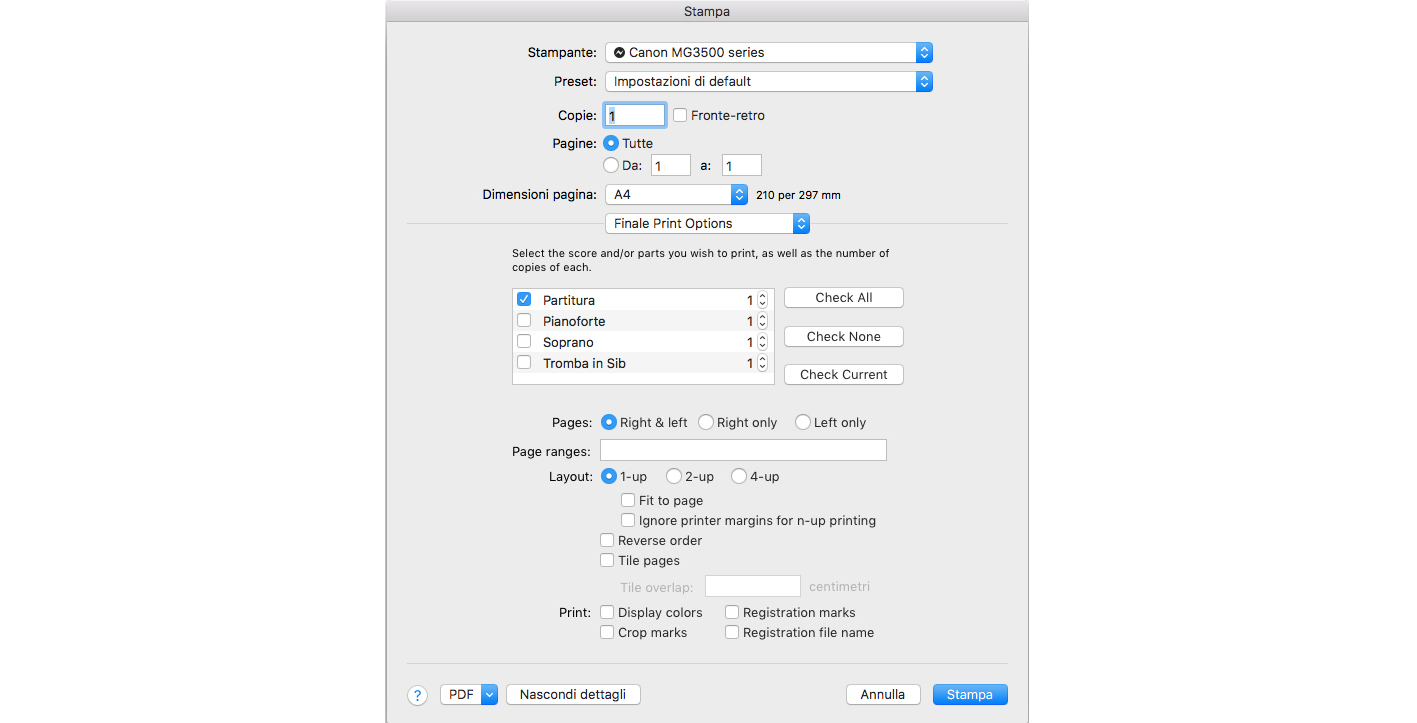Uncheck the Partitura checkbox
Screen dimensions: 1417x723
click(524, 299)
